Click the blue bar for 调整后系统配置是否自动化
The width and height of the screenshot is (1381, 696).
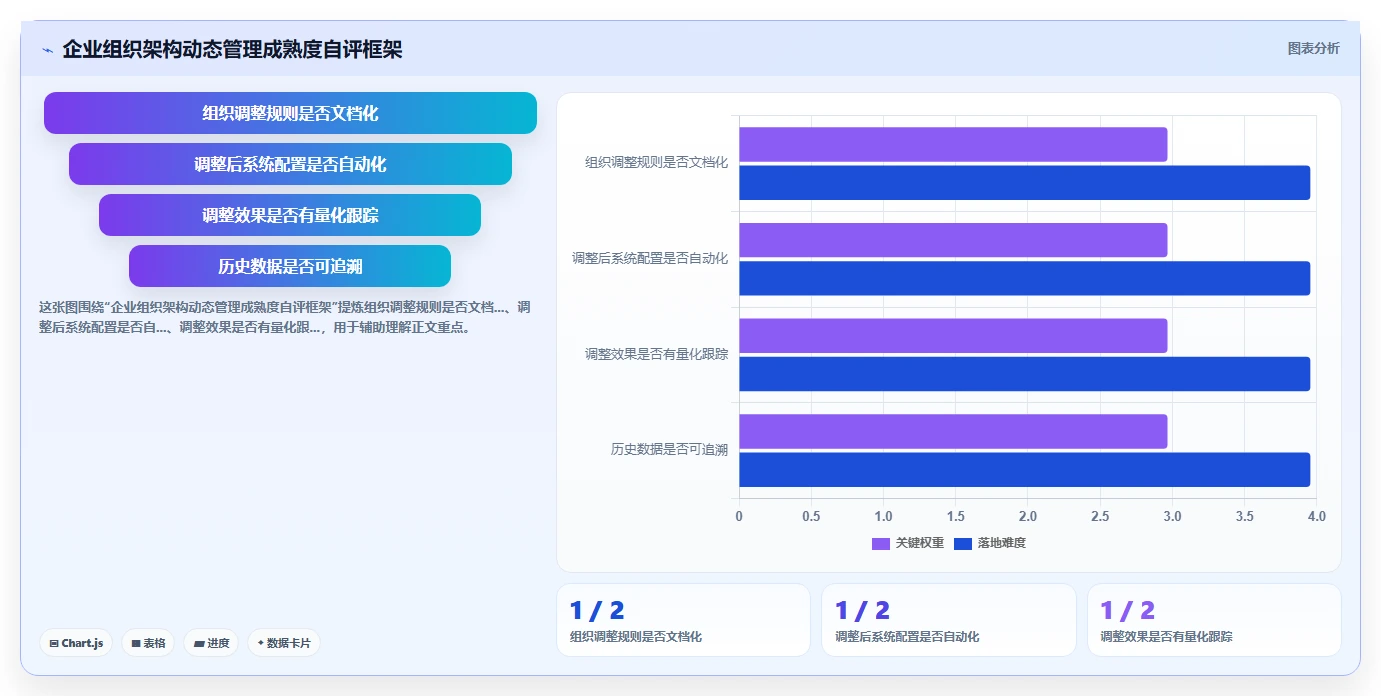point(1025,278)
